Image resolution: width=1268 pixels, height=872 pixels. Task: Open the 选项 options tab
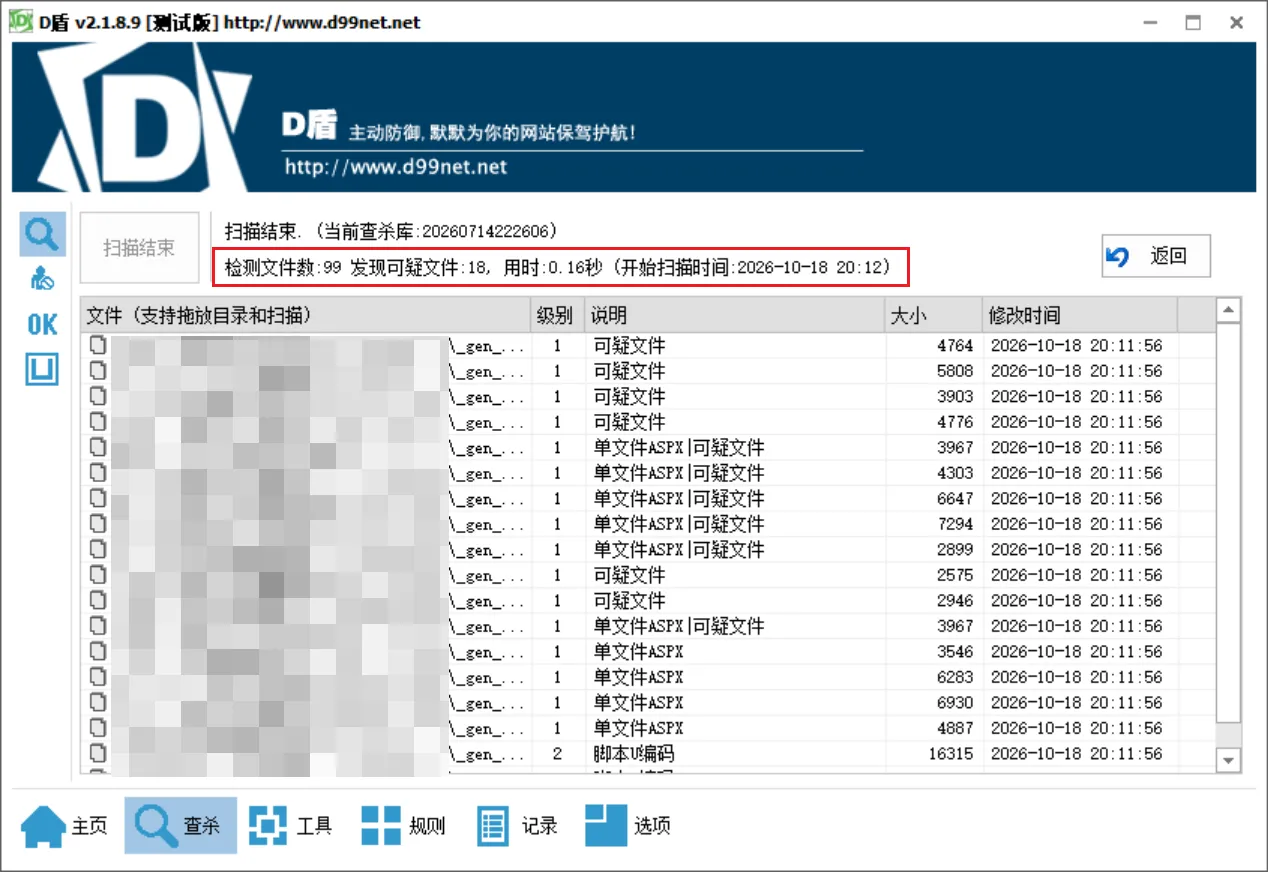[628, 826]
